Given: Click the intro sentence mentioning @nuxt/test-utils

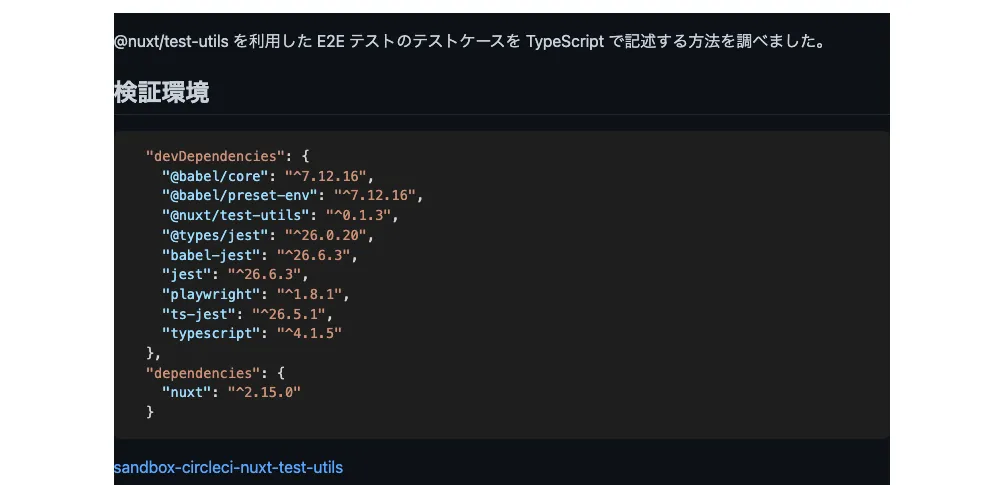Looking at the screenshot, I should coord(469,42).
